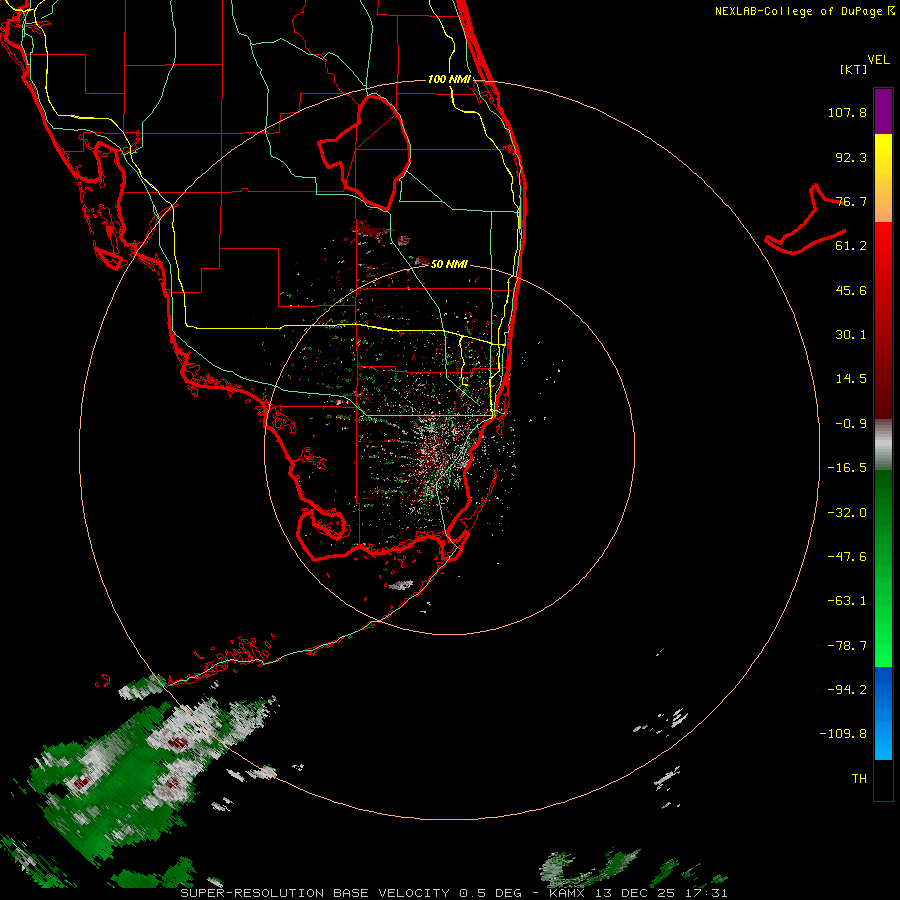Image resolution: width=900 pixels, height=900 pixels.
Task: Click the NEXLAB-College of DuPage credit text
Action: [798, 11]
